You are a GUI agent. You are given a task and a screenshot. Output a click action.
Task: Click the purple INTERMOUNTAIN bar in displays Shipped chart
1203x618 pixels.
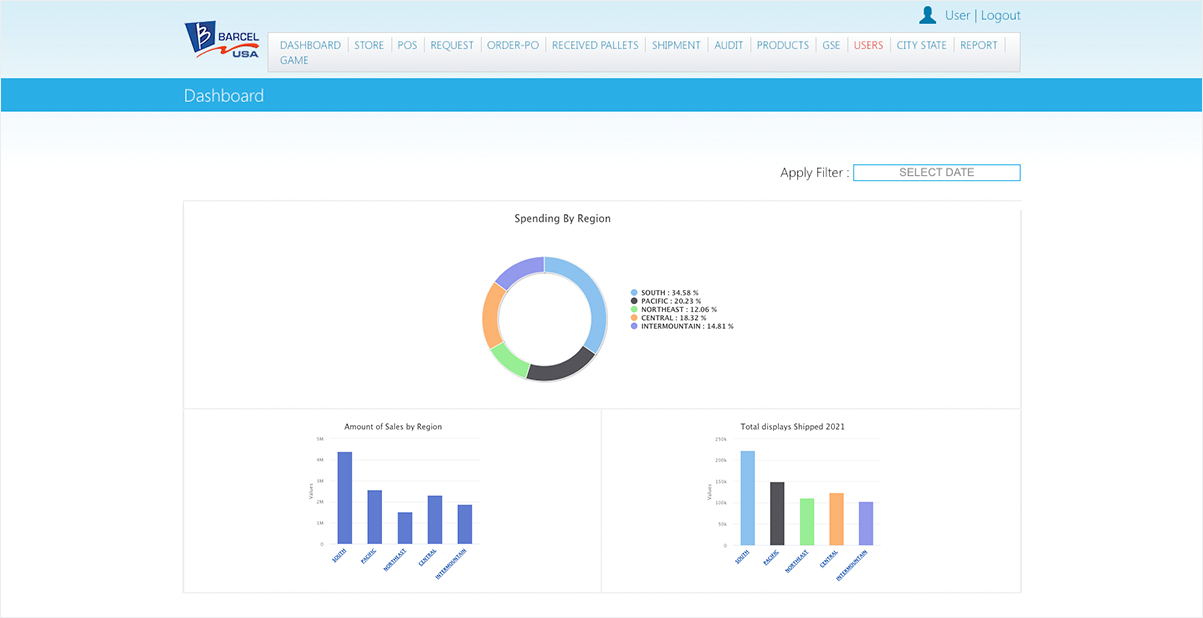pos(866,524)
